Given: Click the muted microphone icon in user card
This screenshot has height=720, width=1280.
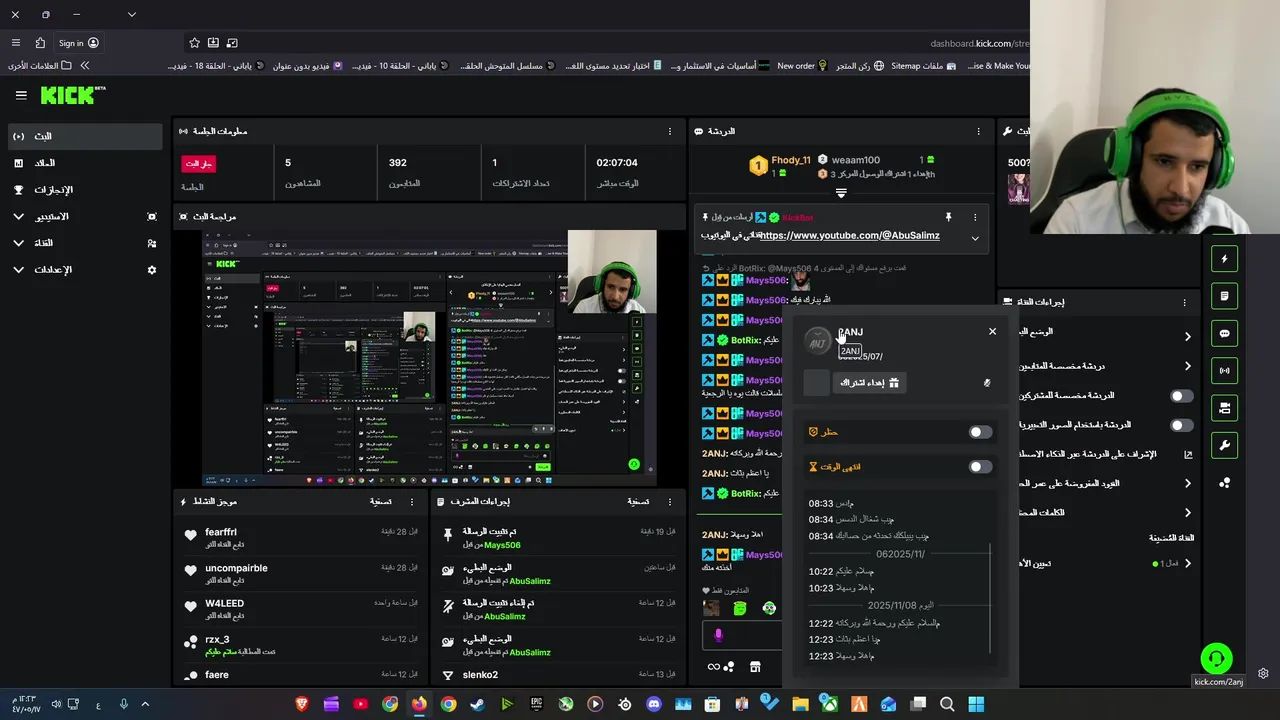Looking at the screenshot, I should [986, 382].
